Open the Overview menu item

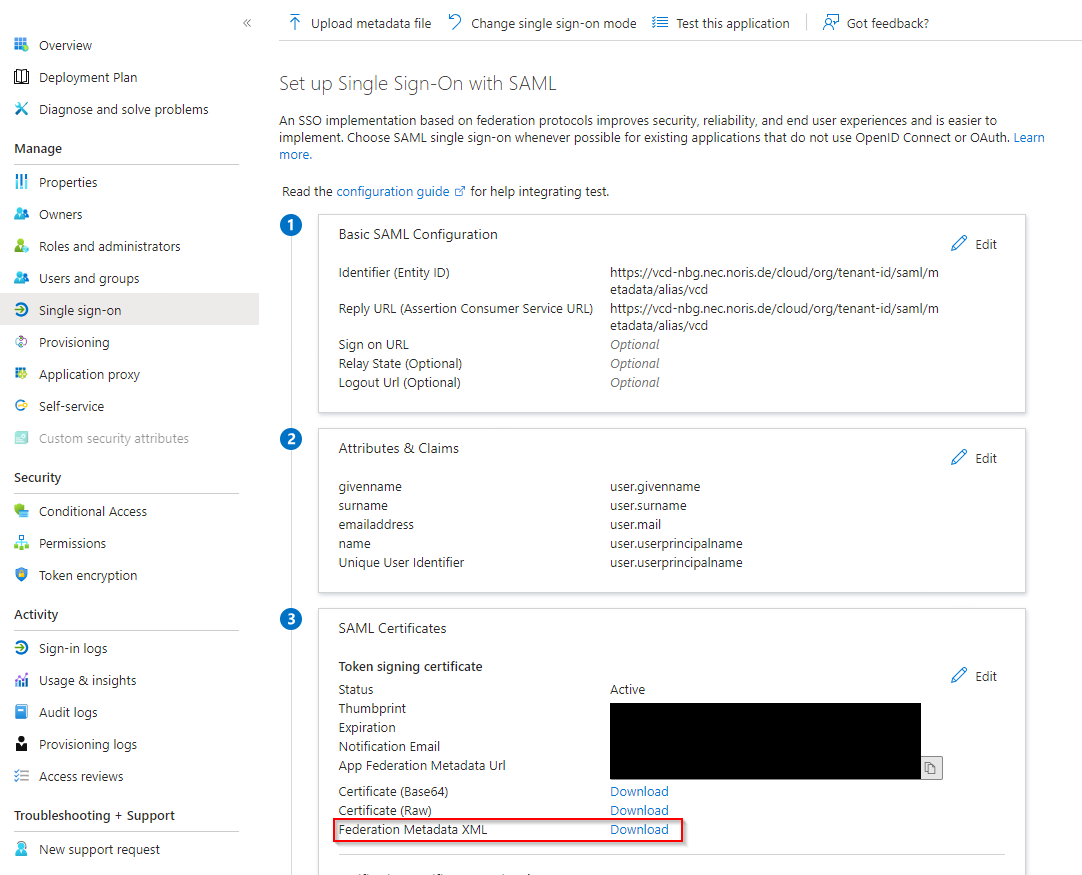pos(66,46)
